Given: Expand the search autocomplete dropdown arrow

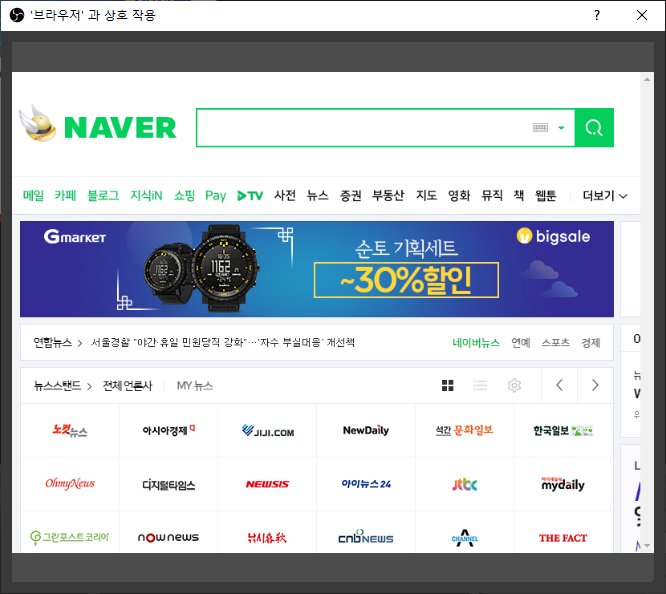Looking at the screenshot, I should (x=561, y=128).
